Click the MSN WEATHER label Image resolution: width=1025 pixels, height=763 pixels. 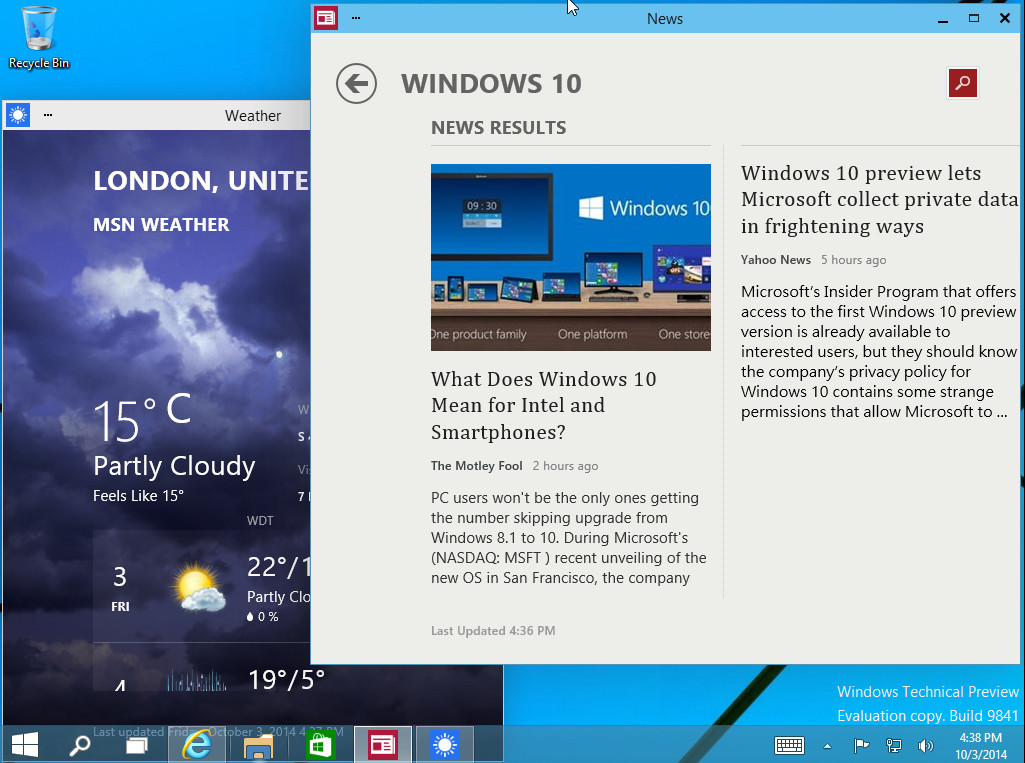tap(161, 224)
